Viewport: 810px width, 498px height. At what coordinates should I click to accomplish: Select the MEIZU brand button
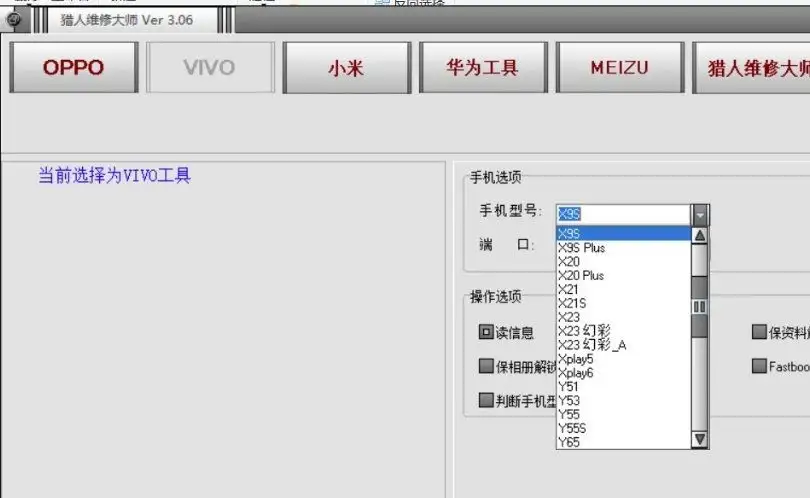620,68
